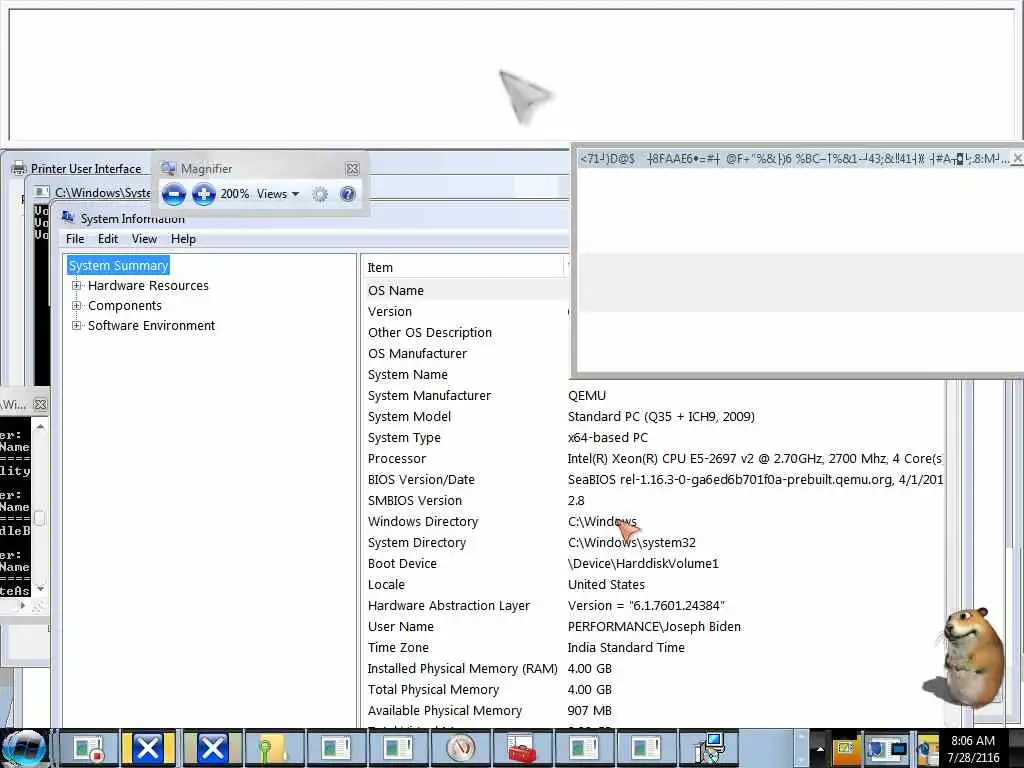Open the Views dropdown in Magnifier
The width and height of the screenshot is (1024, 768).
tap(278, 194)
